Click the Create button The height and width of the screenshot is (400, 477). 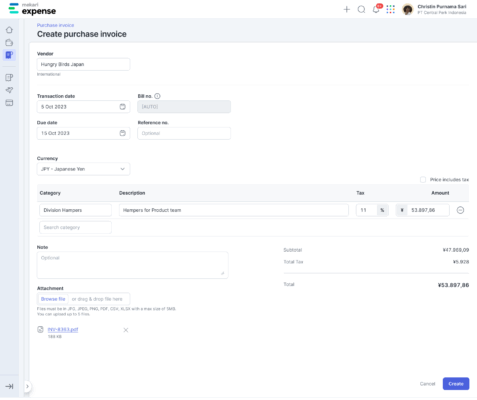point(456,384)
